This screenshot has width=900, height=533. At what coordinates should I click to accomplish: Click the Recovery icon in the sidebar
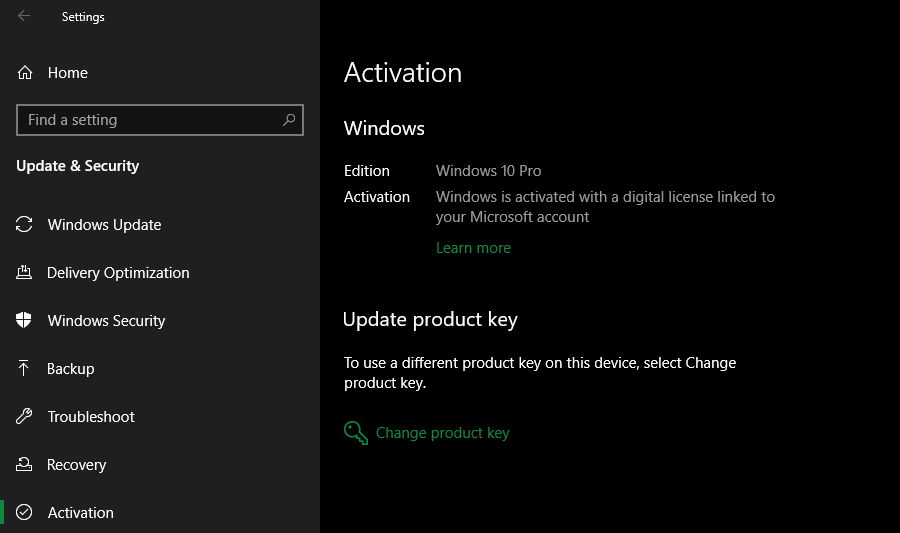click(x=24, y=465)
